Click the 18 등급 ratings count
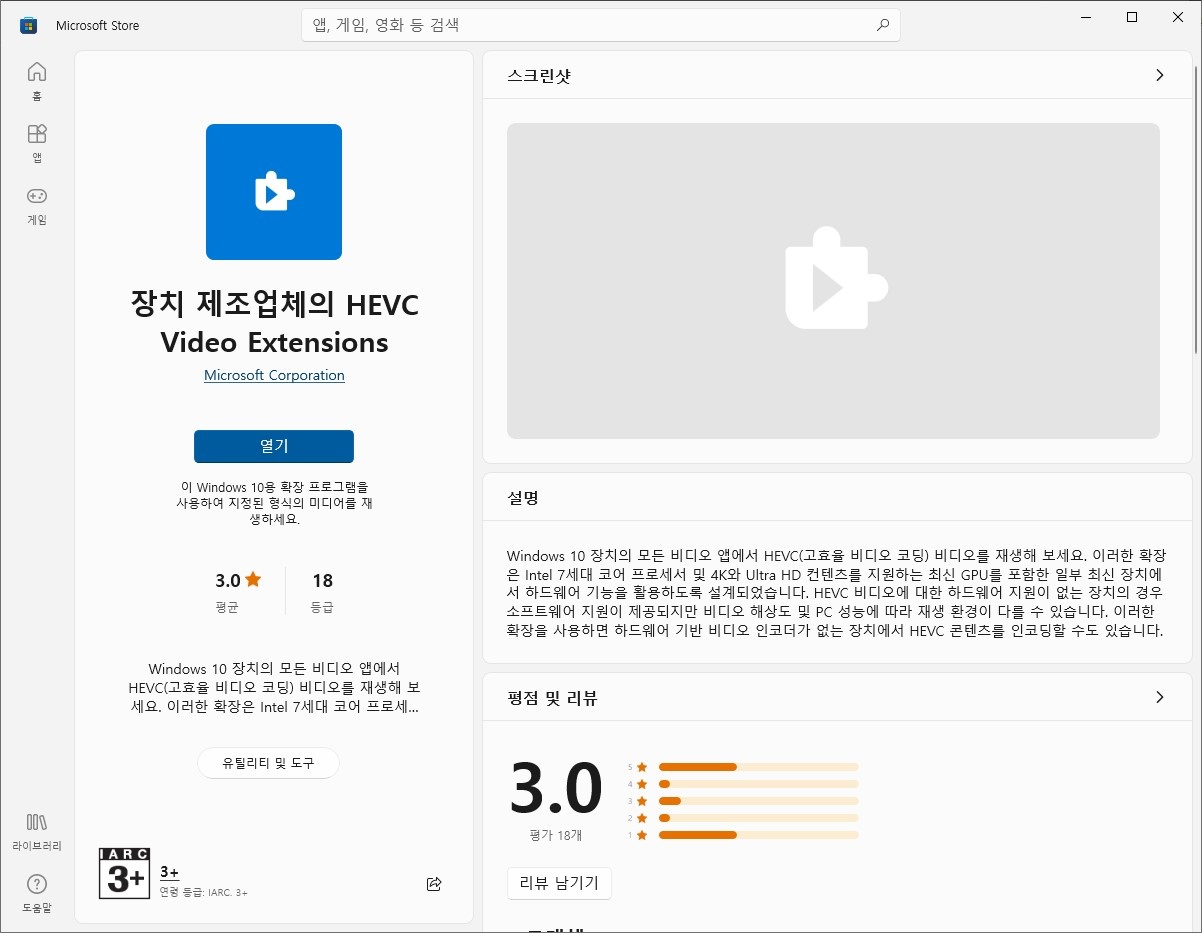Image resolution: width=1202 pixels, height=933 pixels. 322,591
